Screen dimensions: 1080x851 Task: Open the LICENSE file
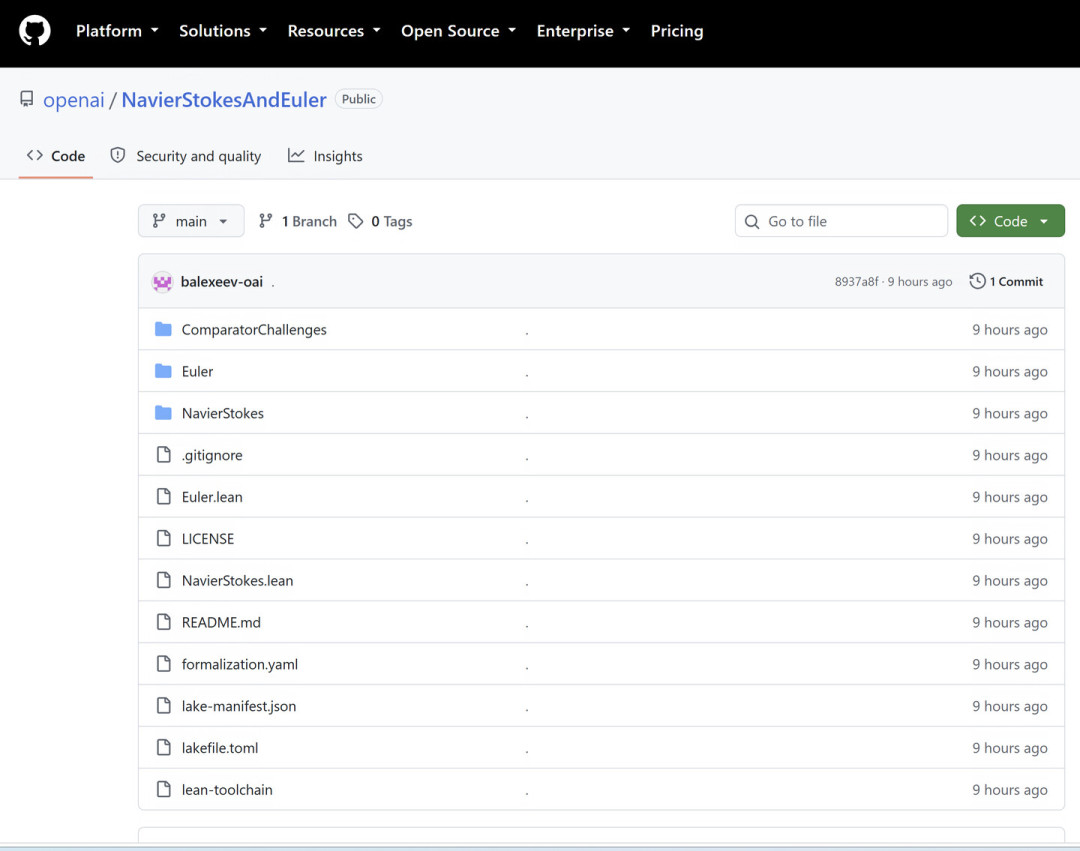point(208,539)
